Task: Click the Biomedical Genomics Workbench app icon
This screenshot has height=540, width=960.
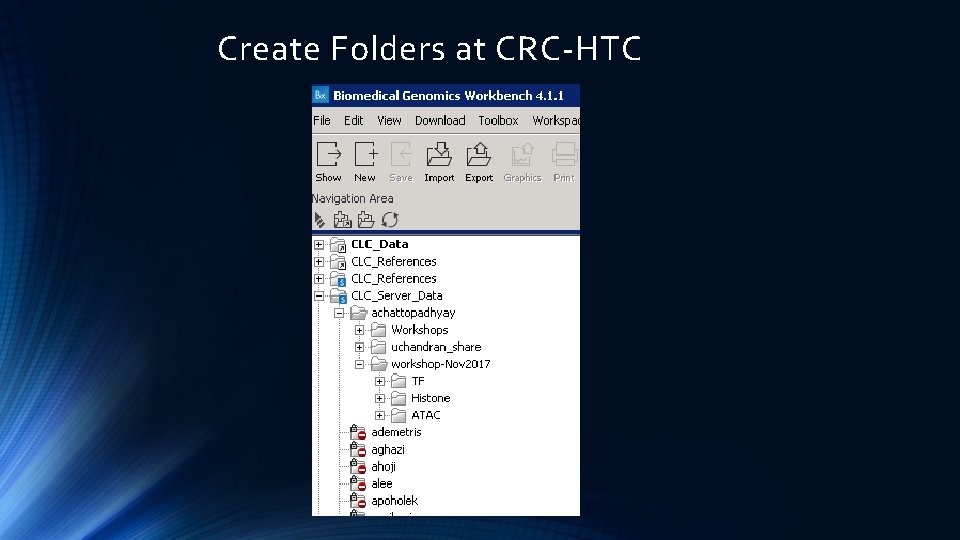Action: point(321,96)
